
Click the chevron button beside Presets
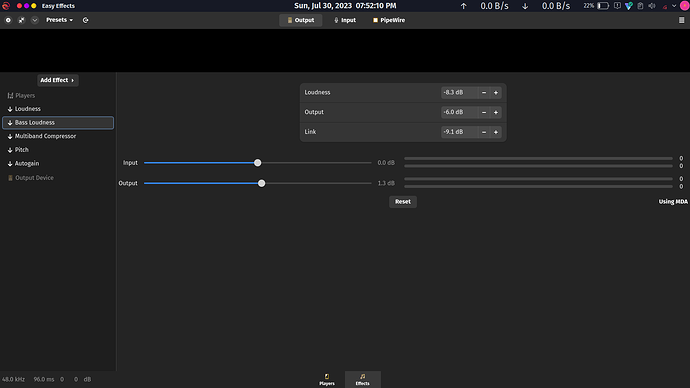coord(34,20)
